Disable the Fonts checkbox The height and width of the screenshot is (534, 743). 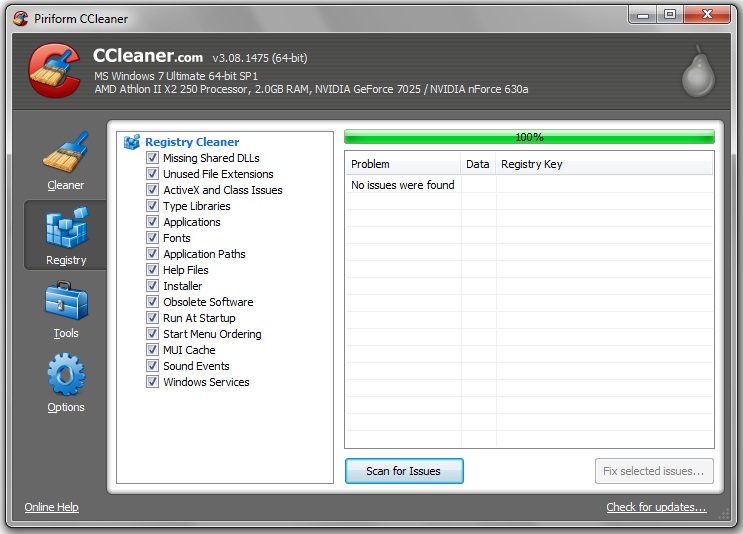[x=152, y=238]
